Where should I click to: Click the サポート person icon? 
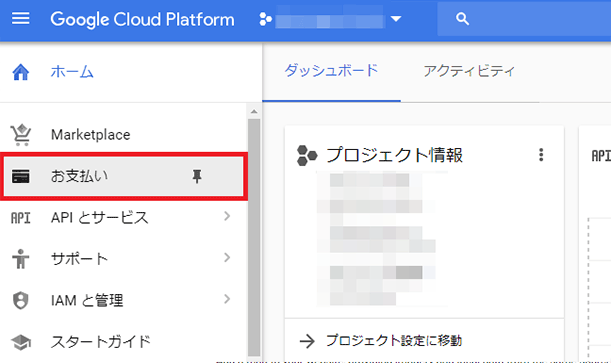point(21,259)
